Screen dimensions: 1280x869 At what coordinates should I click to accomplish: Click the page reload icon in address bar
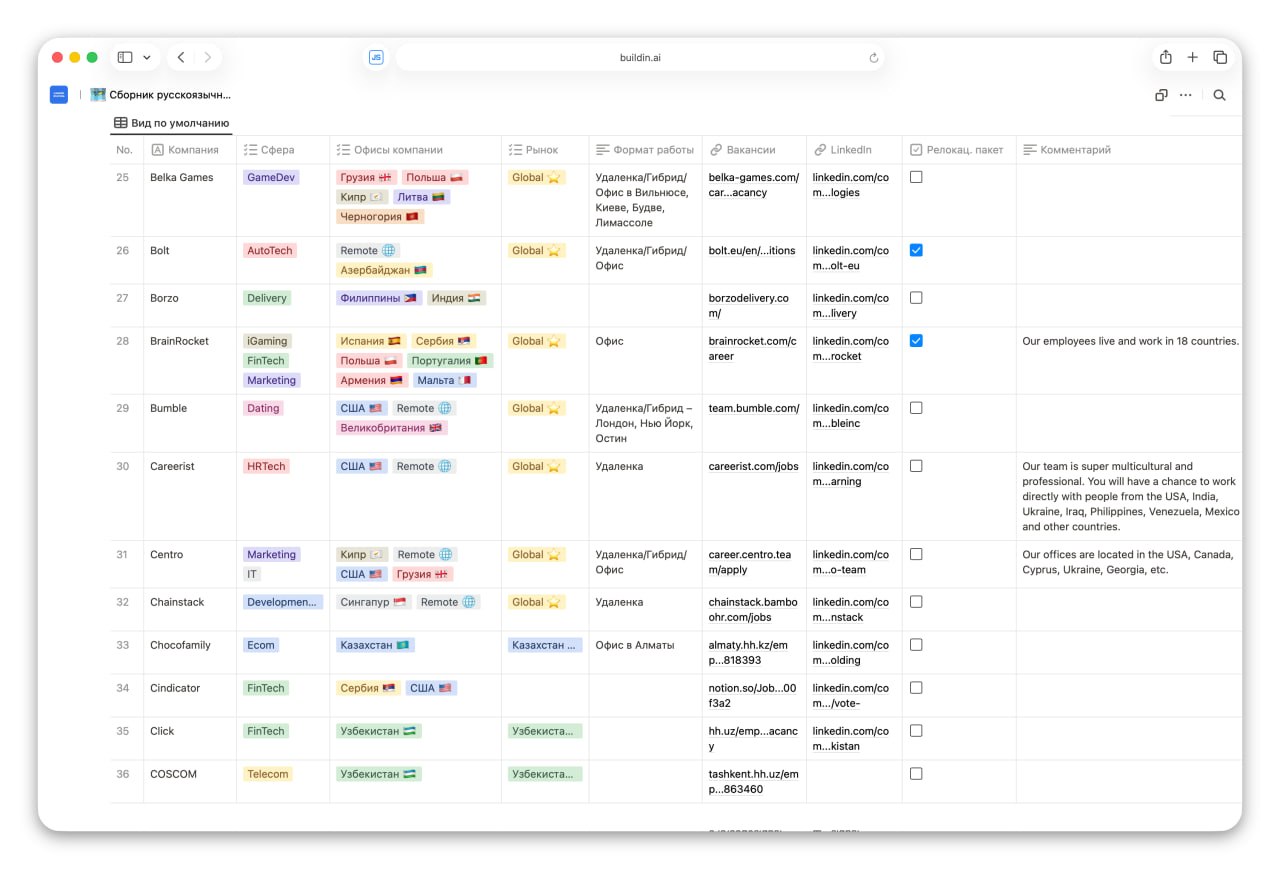pyautogui.click(x=873, y=58)
